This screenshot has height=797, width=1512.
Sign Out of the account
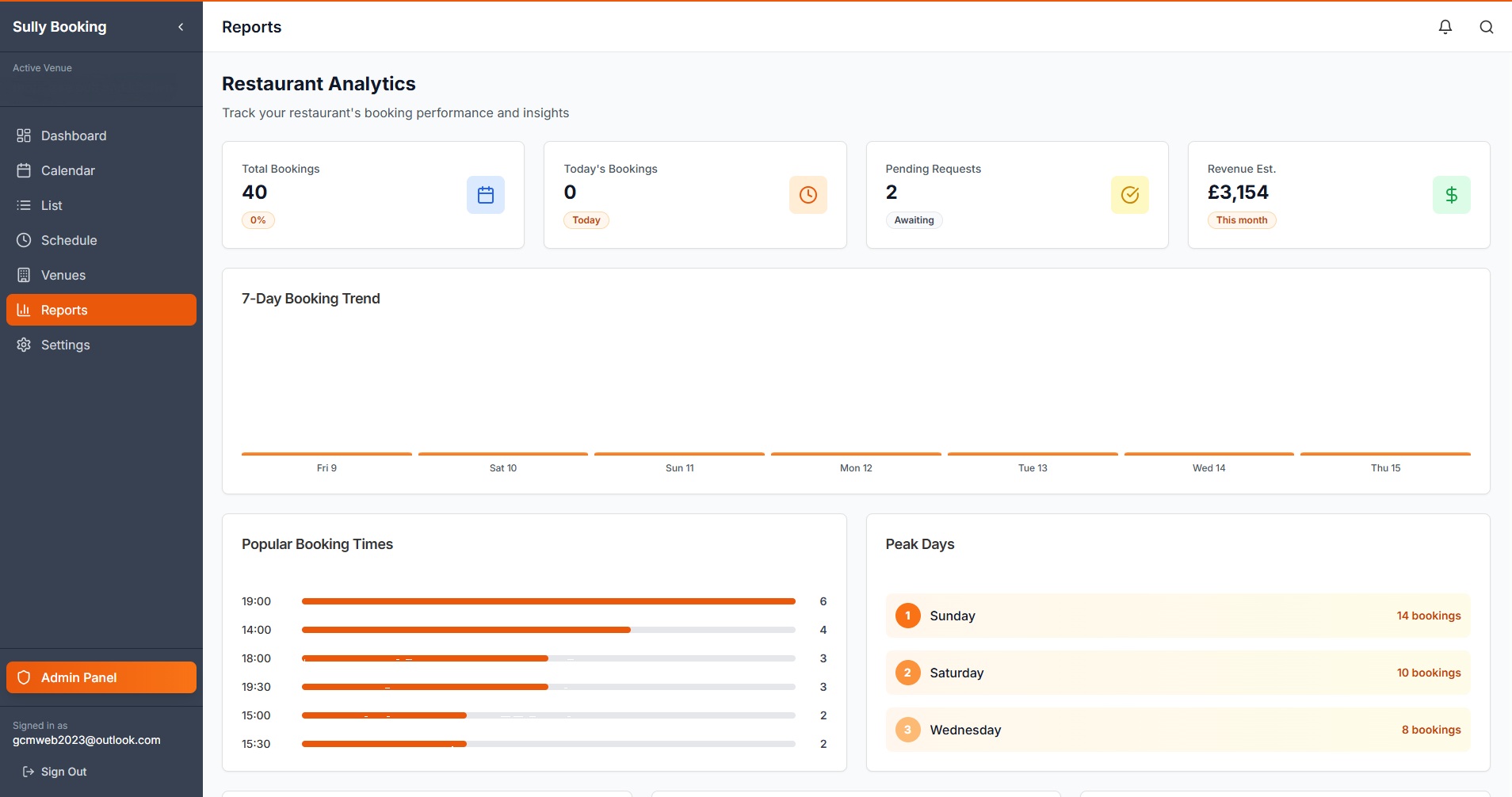click(x=54, y=771)
